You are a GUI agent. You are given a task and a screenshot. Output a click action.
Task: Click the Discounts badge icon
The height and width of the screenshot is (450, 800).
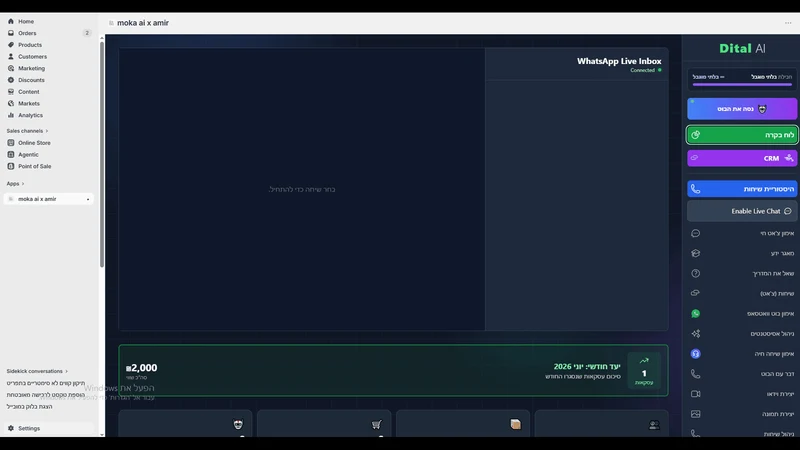(x=11, y=80)
